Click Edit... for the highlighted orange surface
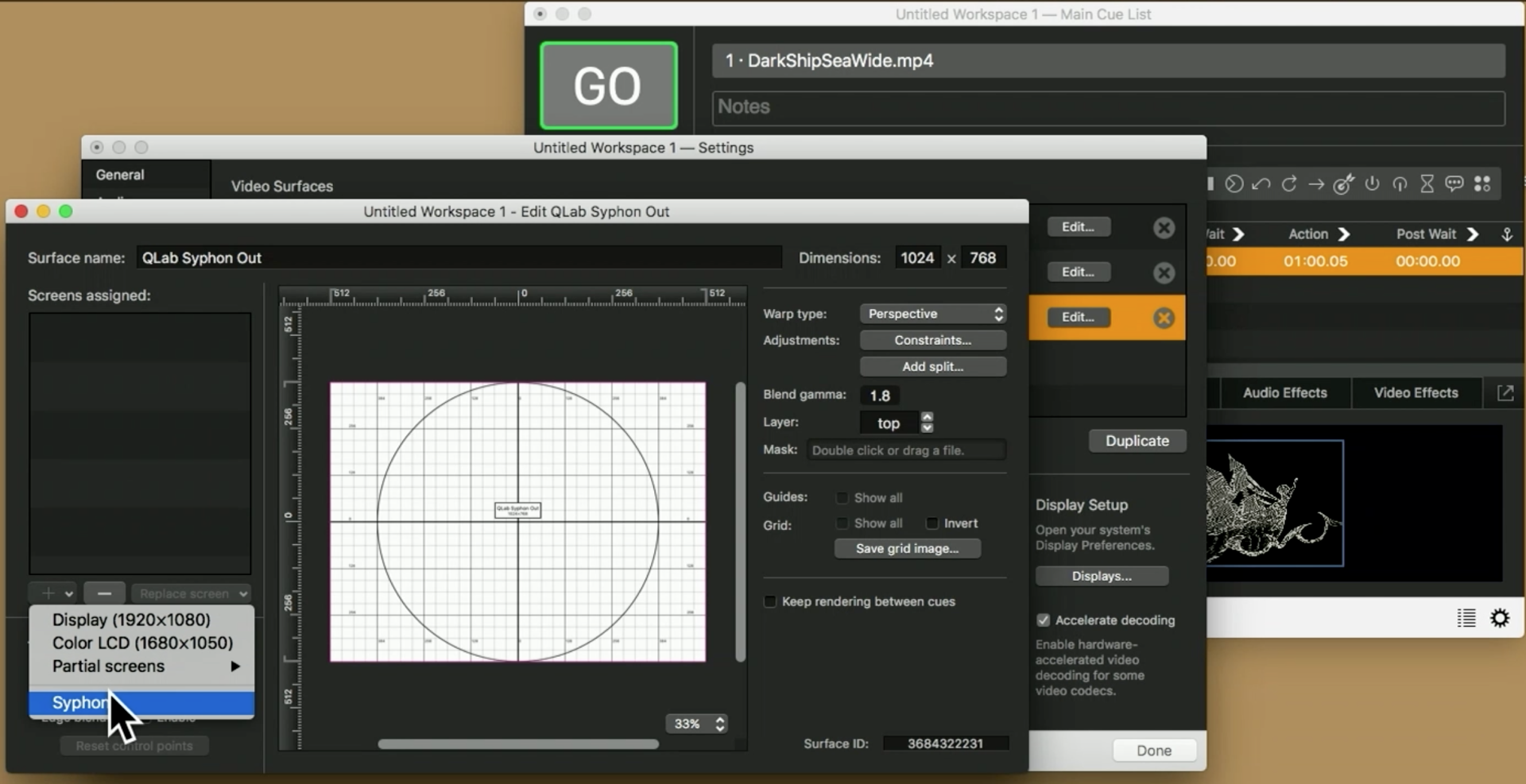 (1079, 317)
